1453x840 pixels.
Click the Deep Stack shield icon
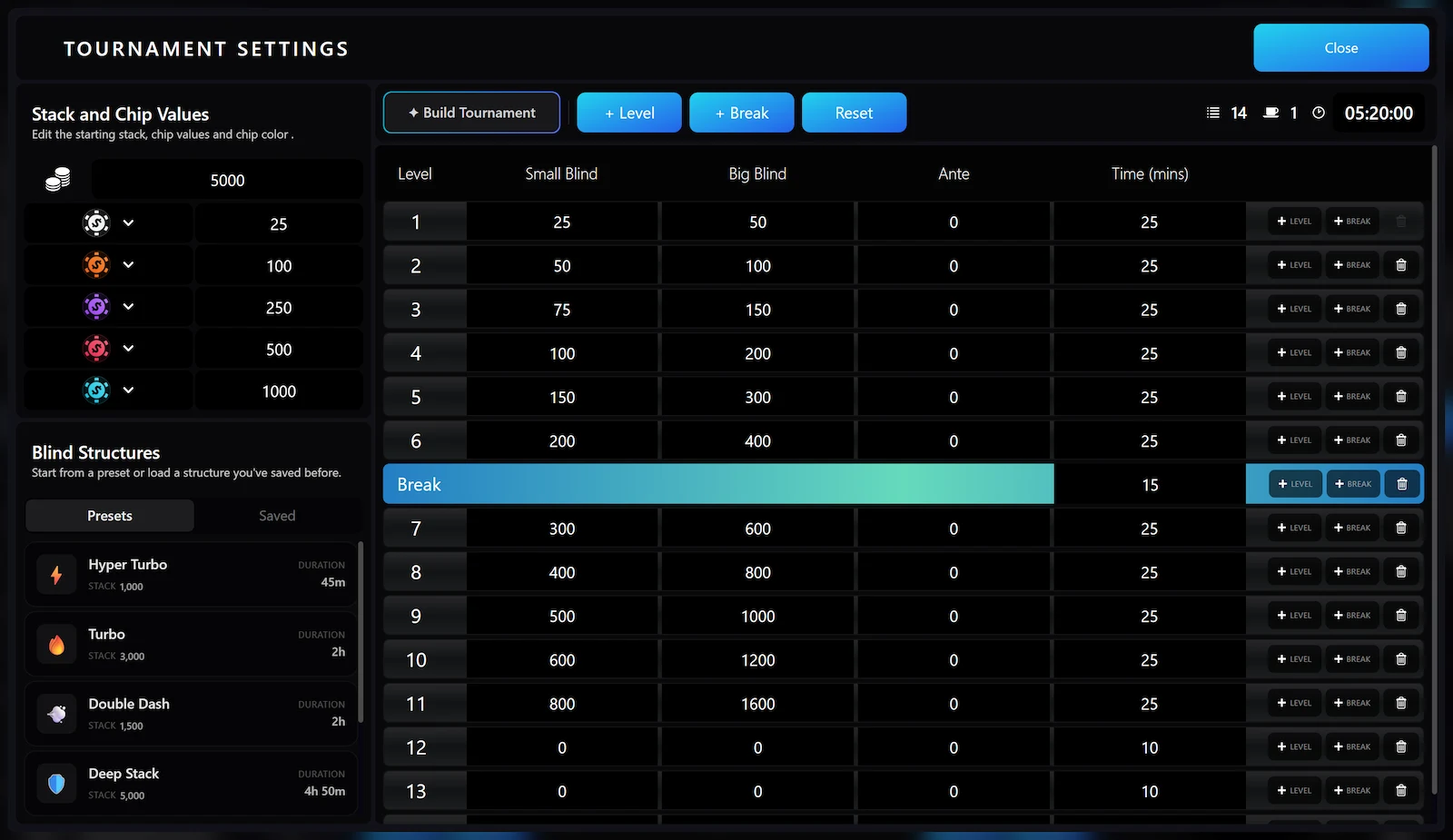(56, 784)
